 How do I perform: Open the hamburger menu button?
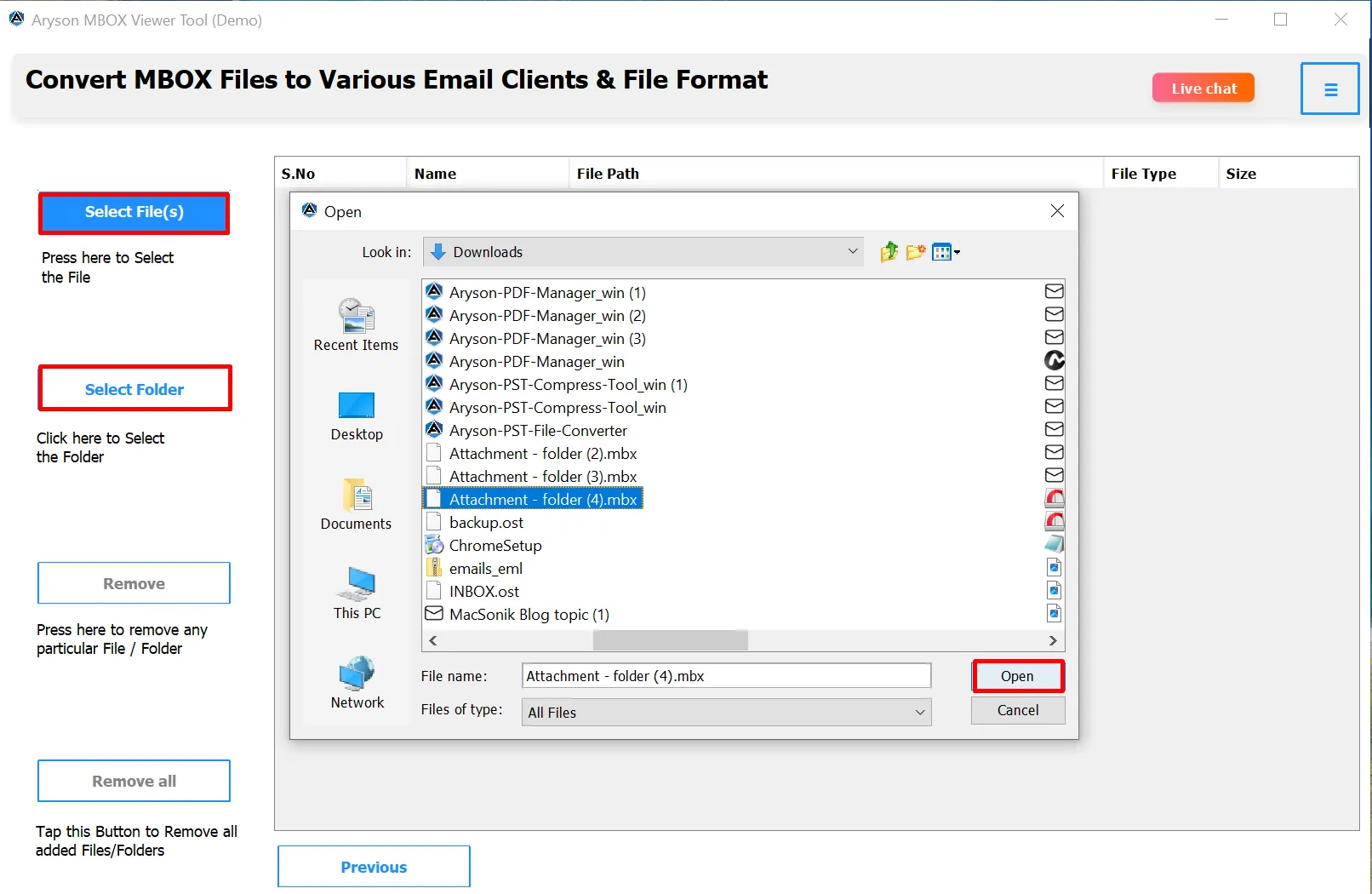pyautogui.click(x=1329, y=89)
